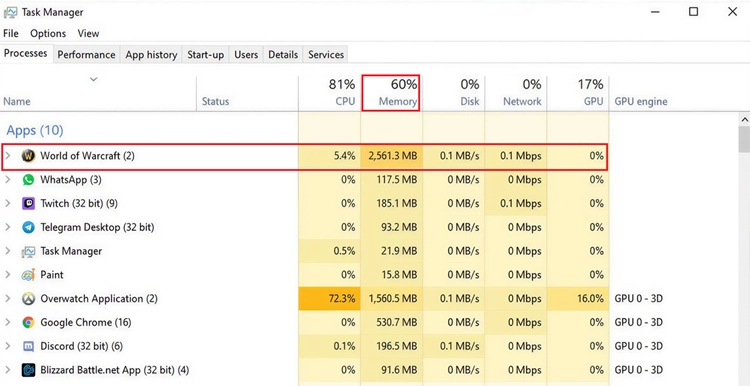The height and width of the screenshot is (386, 750).
Task: Open the Start-up tab
Action: pyautogui.click(x=205, y=55)
